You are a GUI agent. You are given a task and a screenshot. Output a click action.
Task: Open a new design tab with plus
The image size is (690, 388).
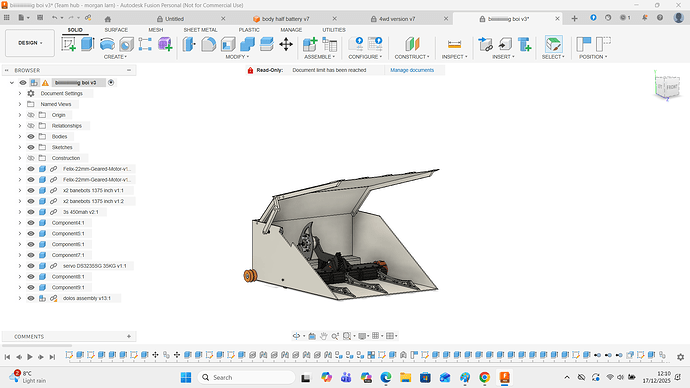pyautogui.click(x=574, y=18)
